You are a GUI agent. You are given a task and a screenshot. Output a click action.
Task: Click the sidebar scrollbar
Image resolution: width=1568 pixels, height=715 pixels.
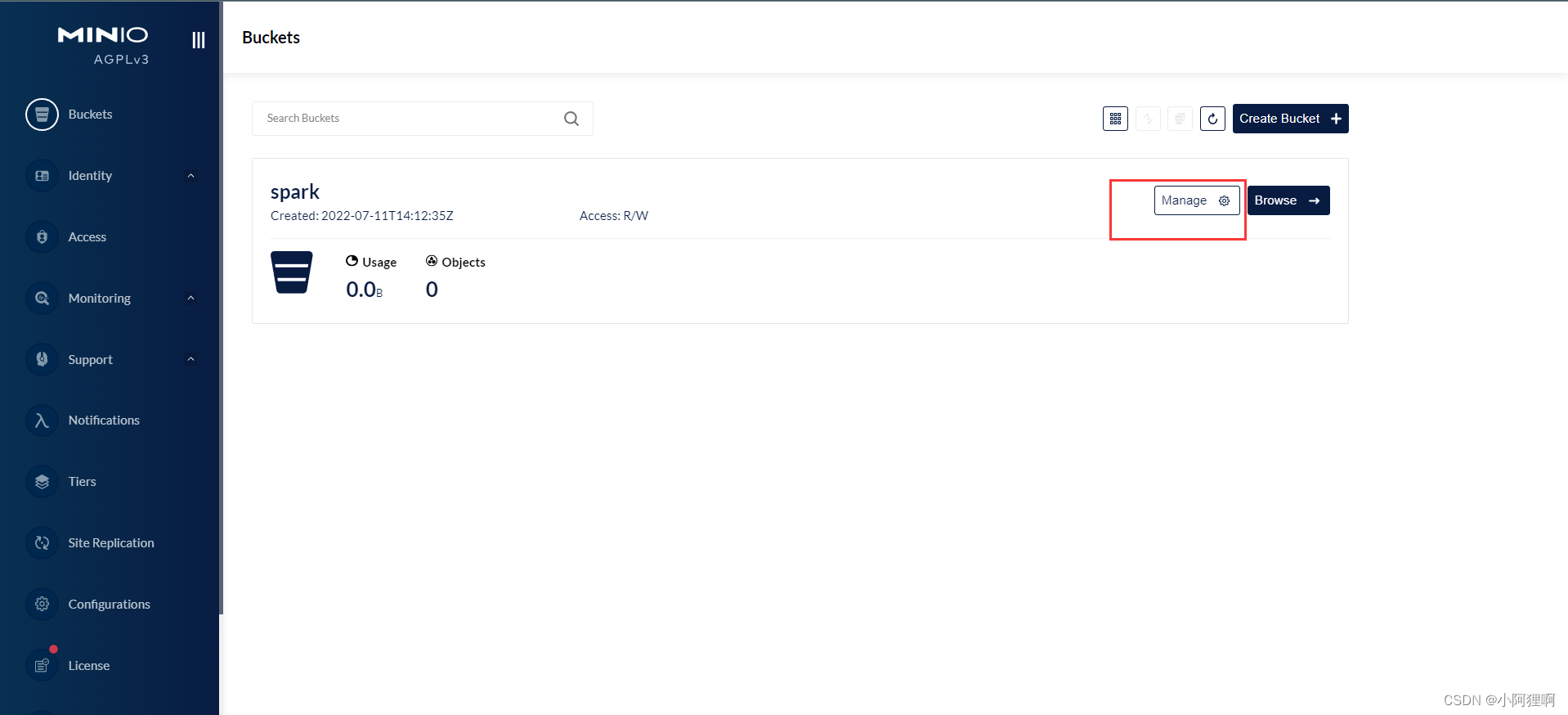(x=221, y=307)
